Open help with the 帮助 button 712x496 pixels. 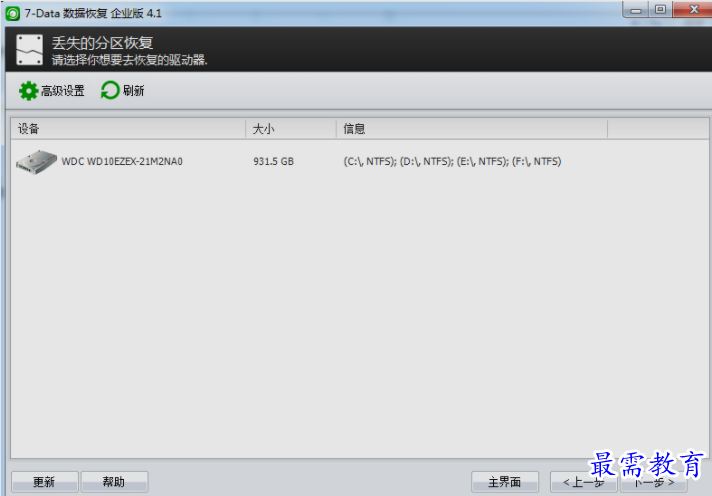(x=114, y=481)
